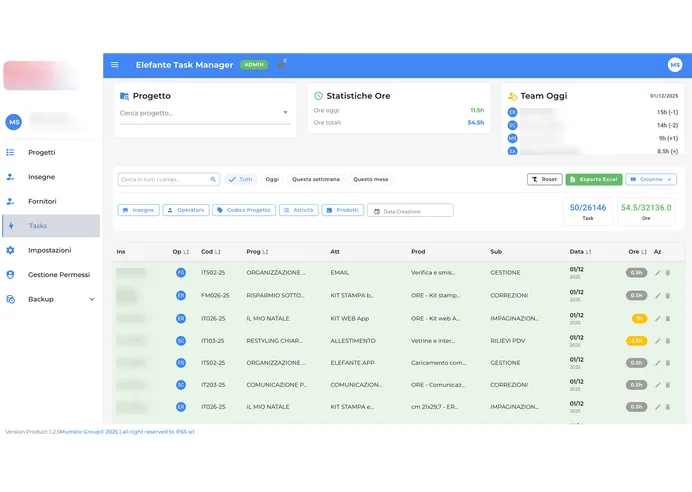Expand the Backup sidebar submenu
Image resolution: width=692 pixels, height=492 pixels.
pyautogui.click(x=92, y=299)
